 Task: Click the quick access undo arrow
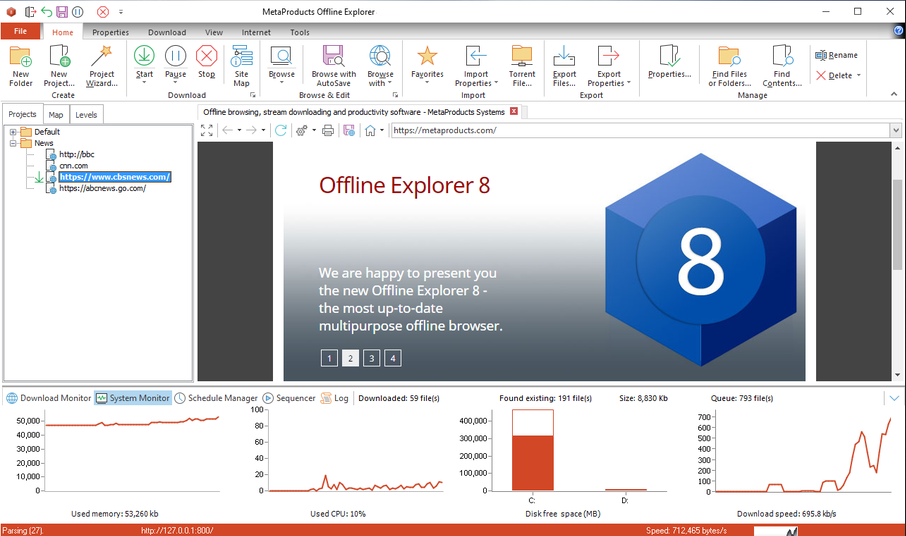[x=46, y=12]
